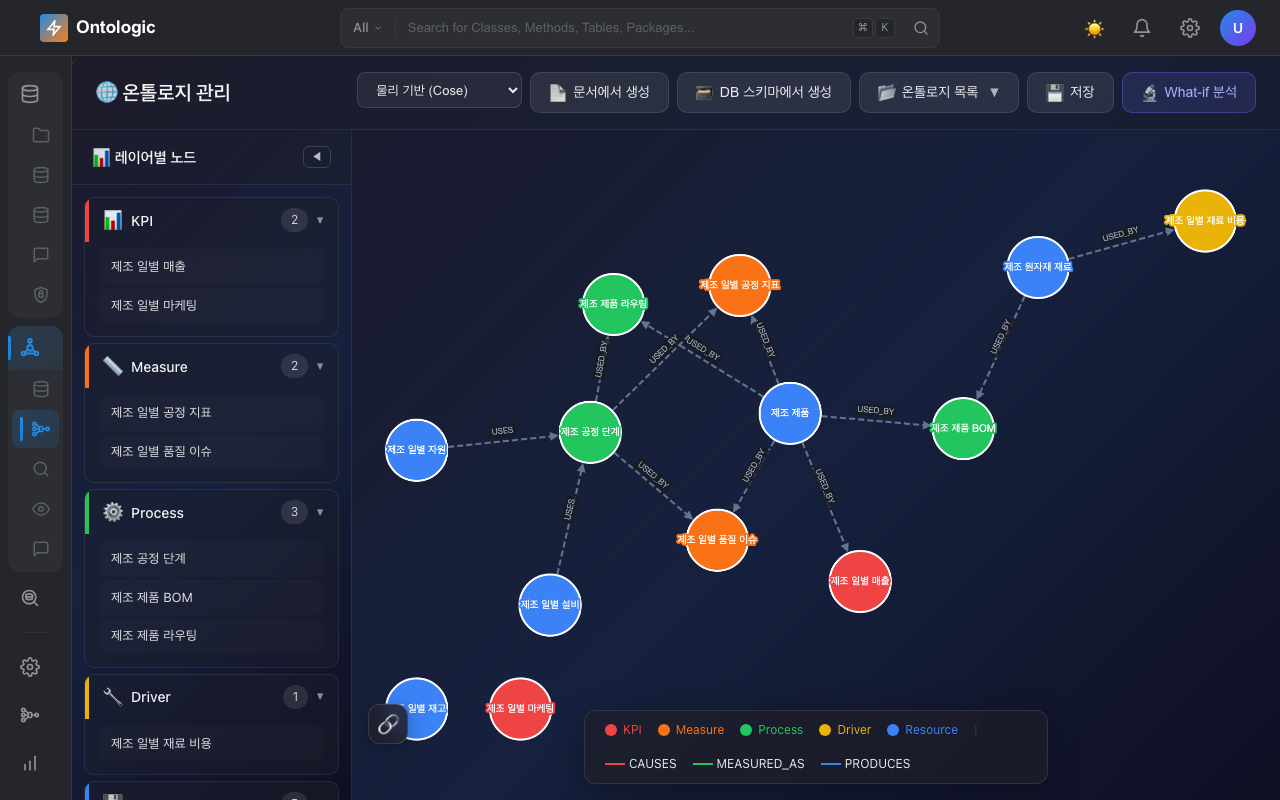Collapse the Process layer group
This screenshot has height=800, width=1280.
tap(320, 512)
